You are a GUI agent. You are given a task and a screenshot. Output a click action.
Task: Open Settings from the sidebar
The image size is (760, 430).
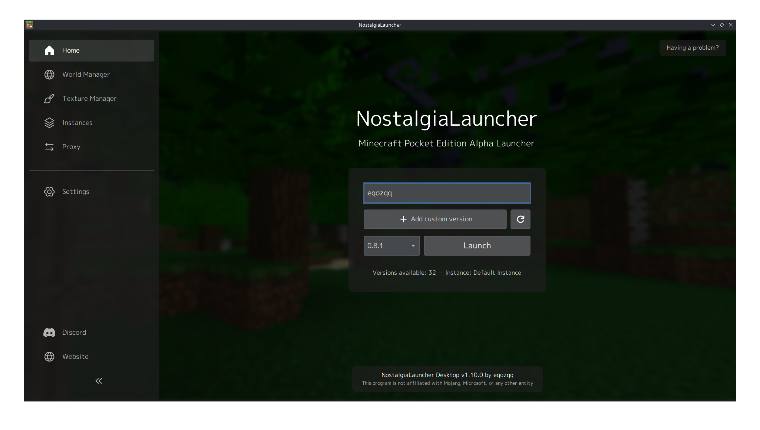click(92, 192)
